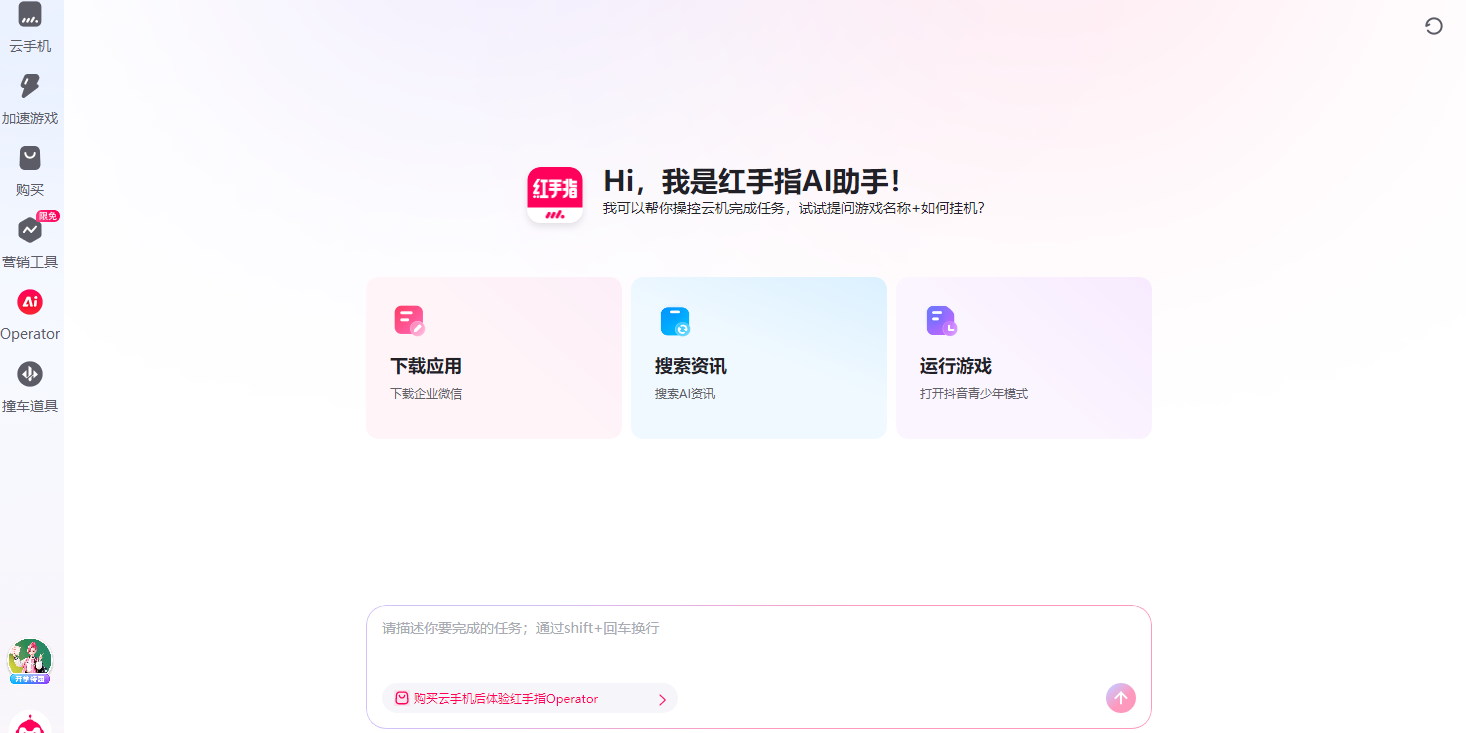Image resolution: width=1466 pixels, height=733 pixels.
Task: Click the refresh icon at top right
Action: point(1434,26)
